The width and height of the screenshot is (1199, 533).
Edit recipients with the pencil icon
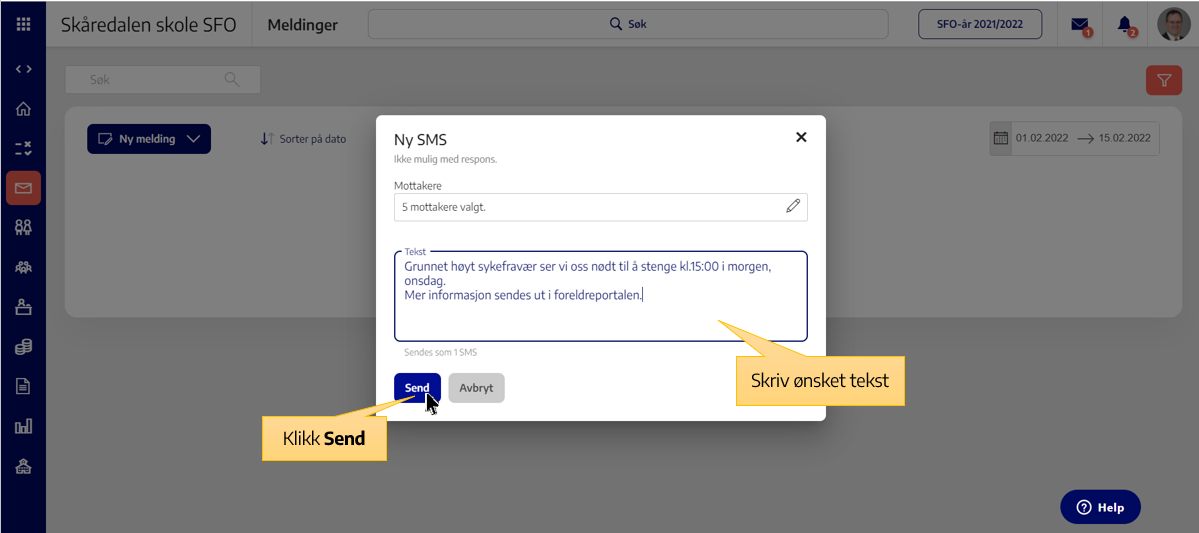click(x=793, y=206)
